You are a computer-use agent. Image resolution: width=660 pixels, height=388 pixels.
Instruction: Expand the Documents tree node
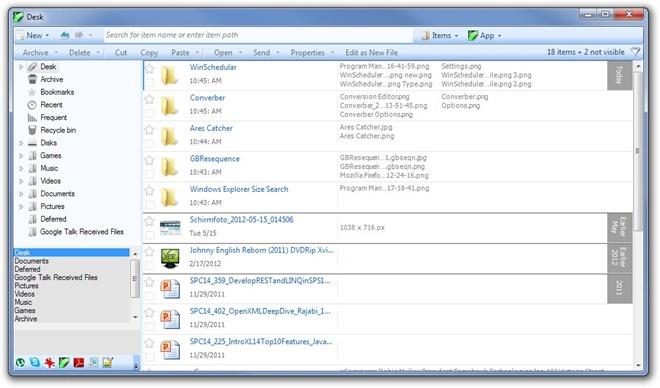[21, 194]
